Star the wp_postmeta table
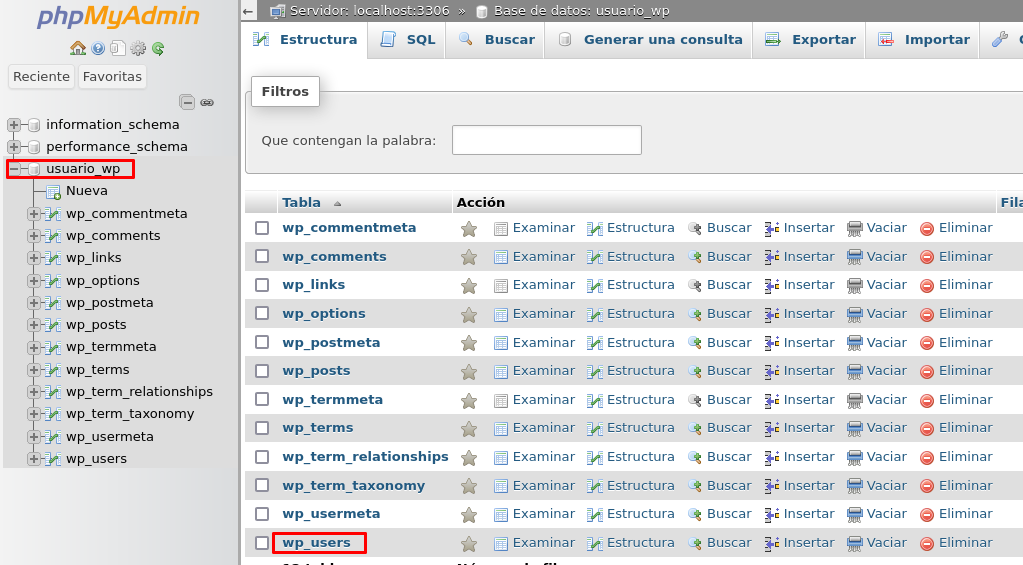1023x565 pixels. (468, 343)
